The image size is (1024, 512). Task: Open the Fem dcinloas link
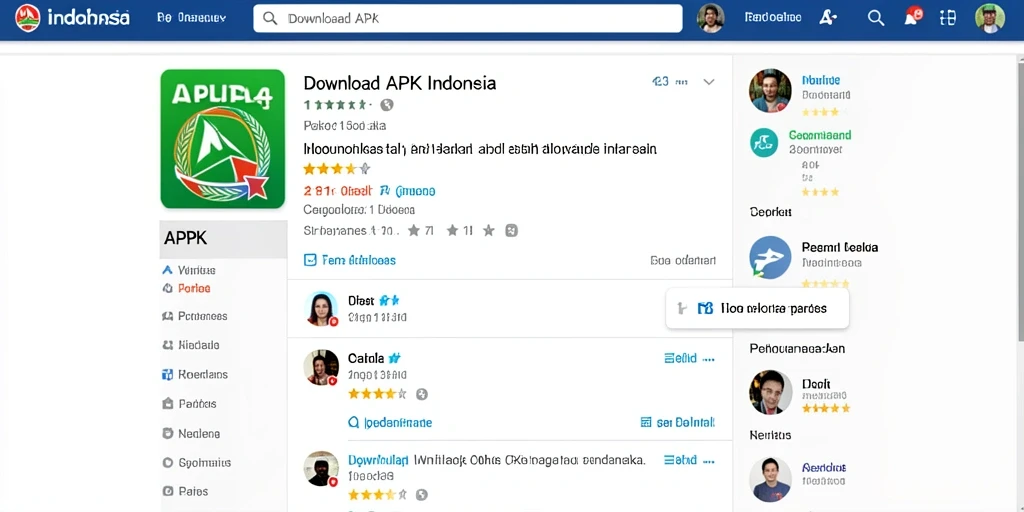(x=350, y=260)
